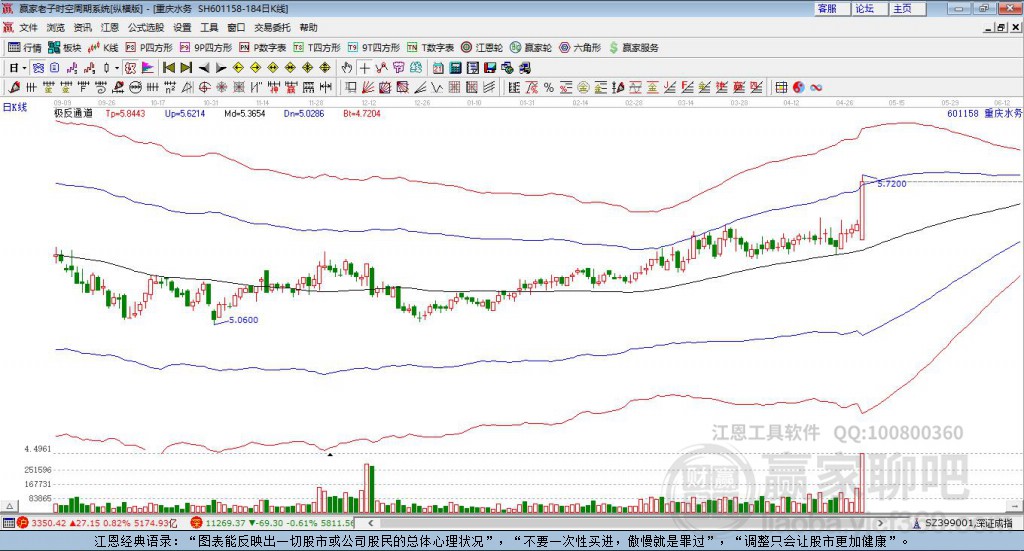Jump to first bar button

pos(168,68)
